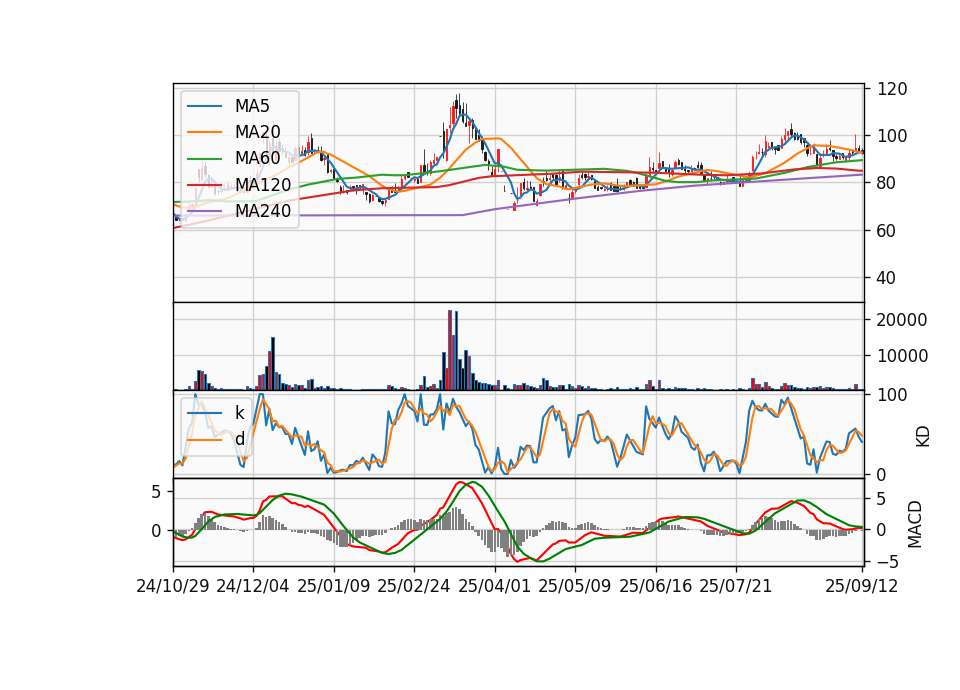Click the orange MA20 legend line sample

(204, 132)
